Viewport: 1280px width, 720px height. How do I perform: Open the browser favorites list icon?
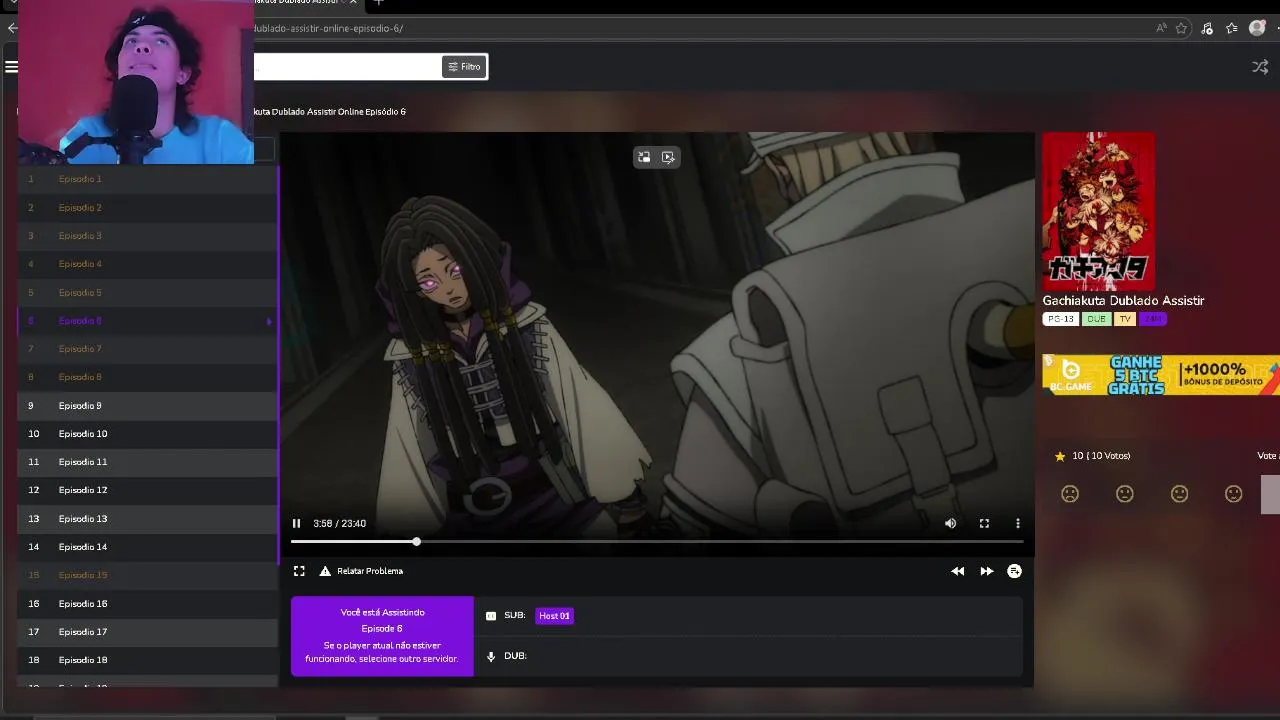click(x=1232, y=28)
